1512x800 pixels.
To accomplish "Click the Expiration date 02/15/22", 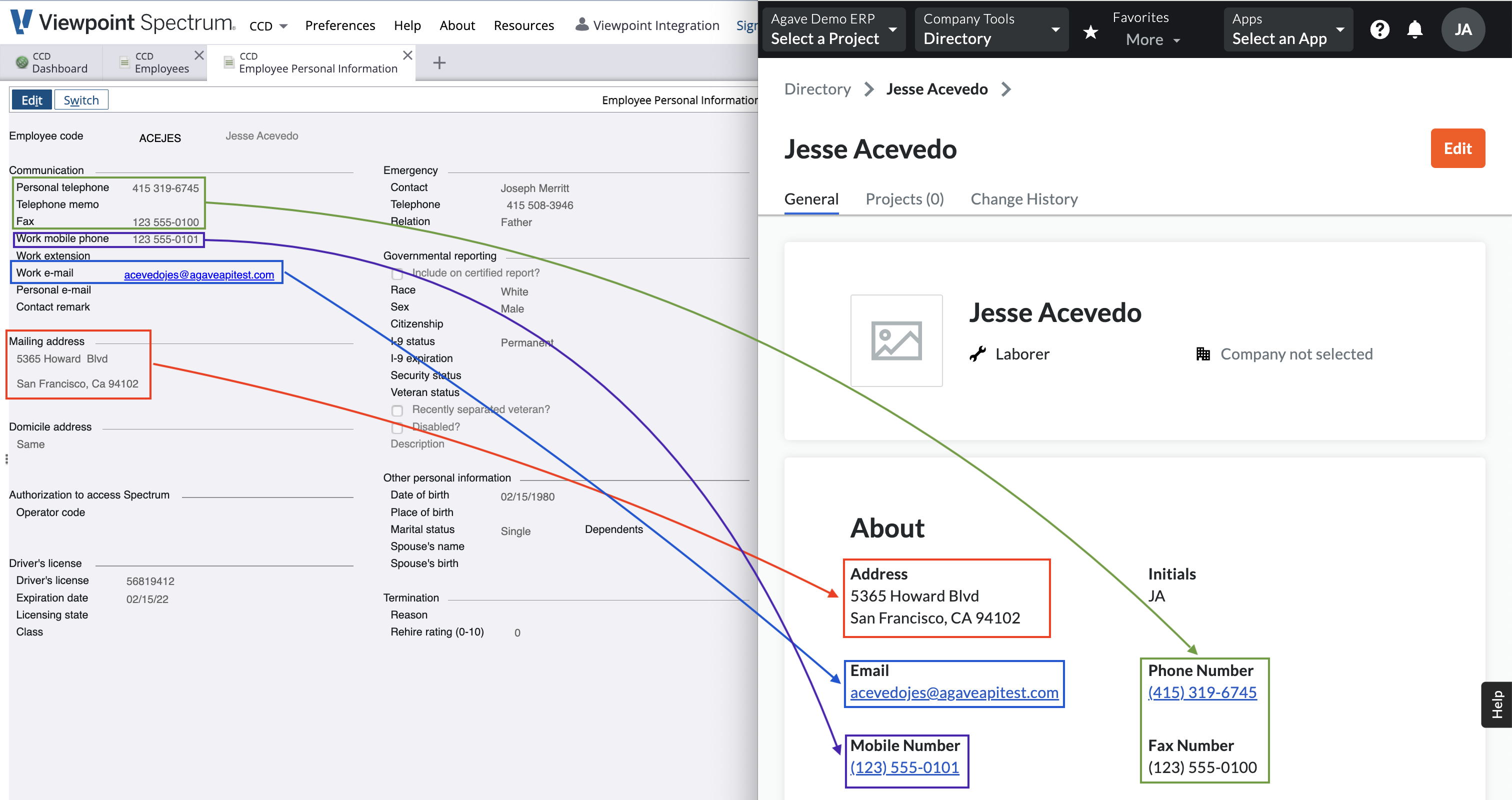I will [147, 599].
